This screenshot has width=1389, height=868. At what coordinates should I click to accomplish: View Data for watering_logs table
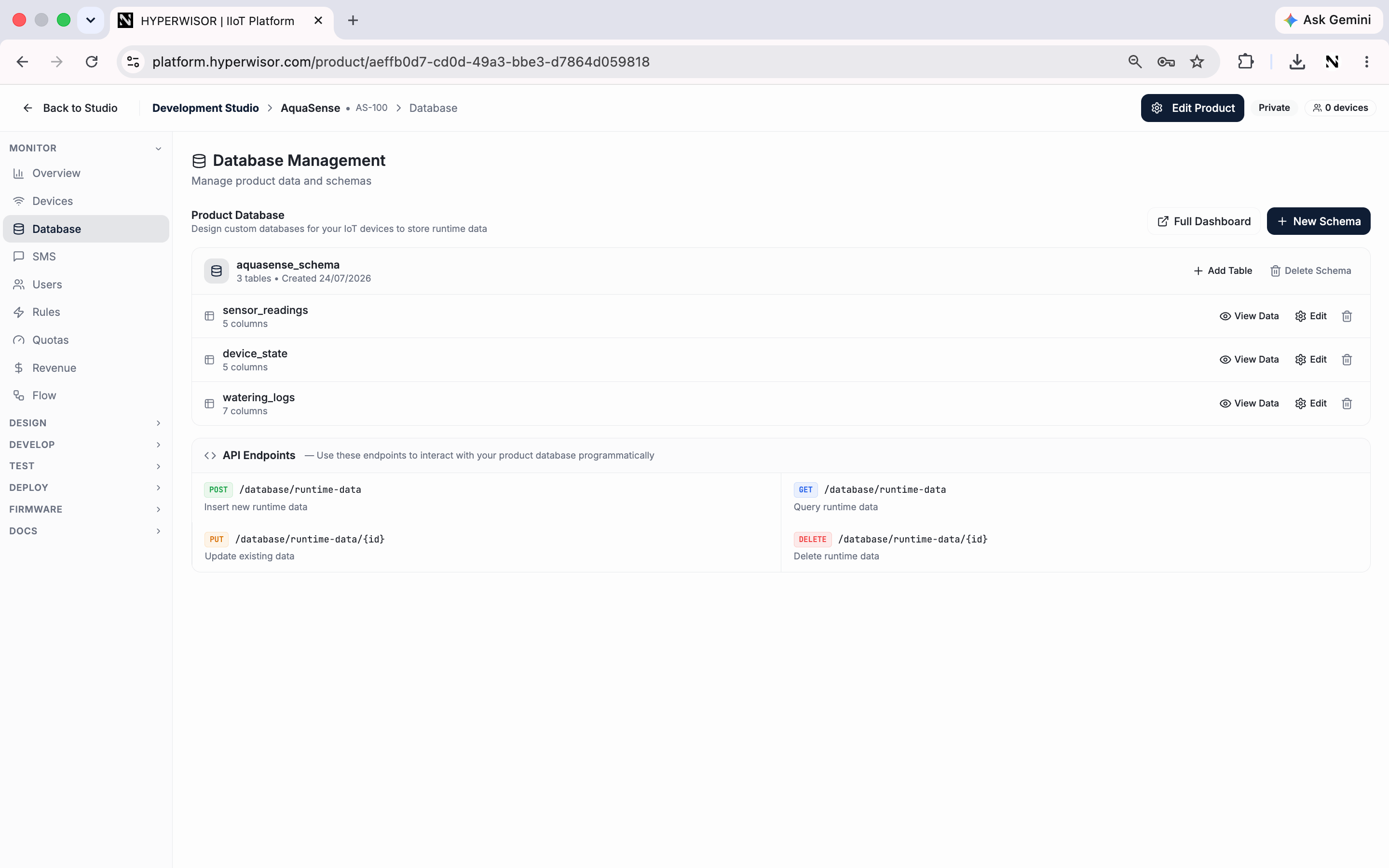(1249, 404)
